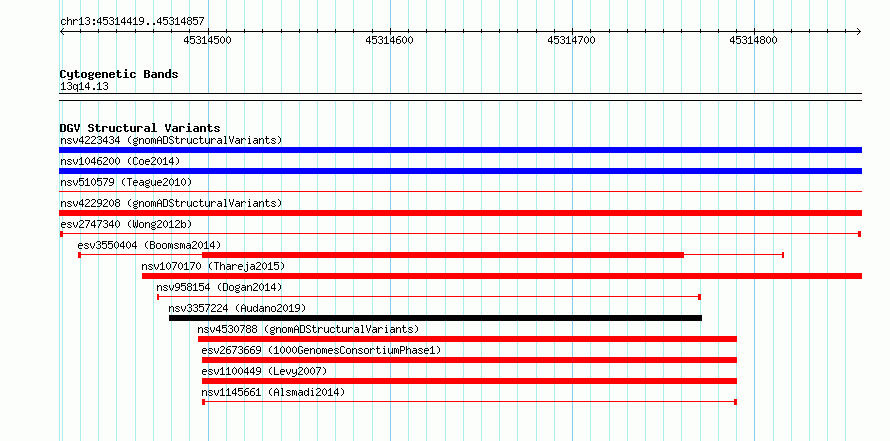This screenshot has height=441, width=890.
Task: Select the black nsv3357224 Audano2019 bar
Action: 435,318
